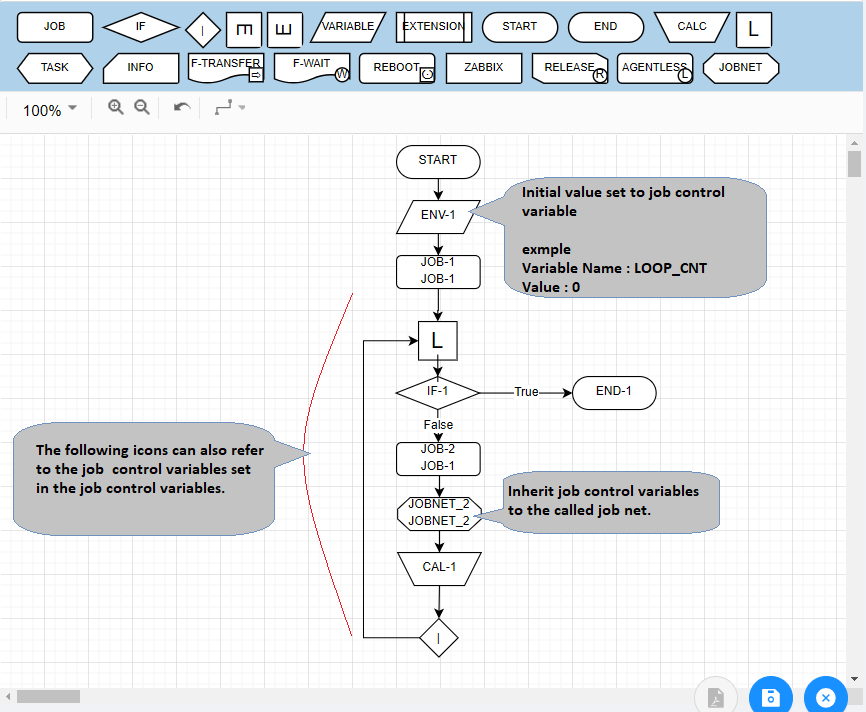Select the AGENTLESS shape
The image size is (866, 712).
[655, 68]
